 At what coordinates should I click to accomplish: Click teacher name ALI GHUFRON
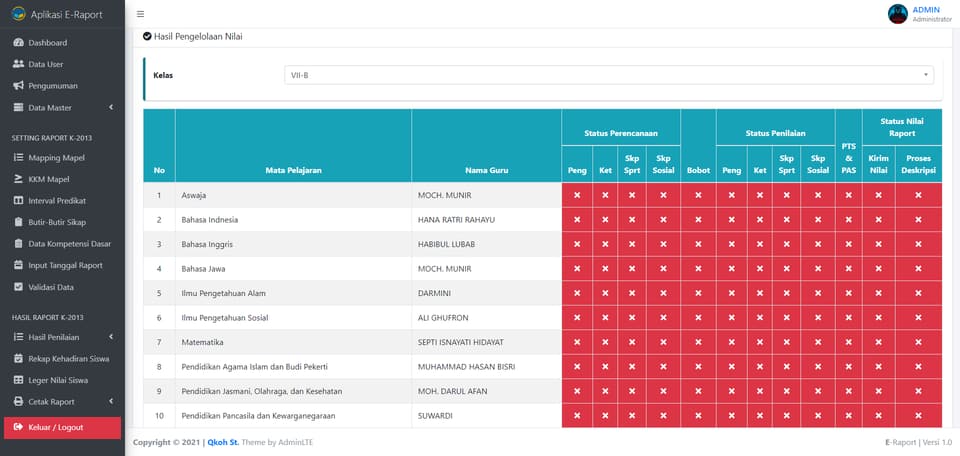point(443,318)
